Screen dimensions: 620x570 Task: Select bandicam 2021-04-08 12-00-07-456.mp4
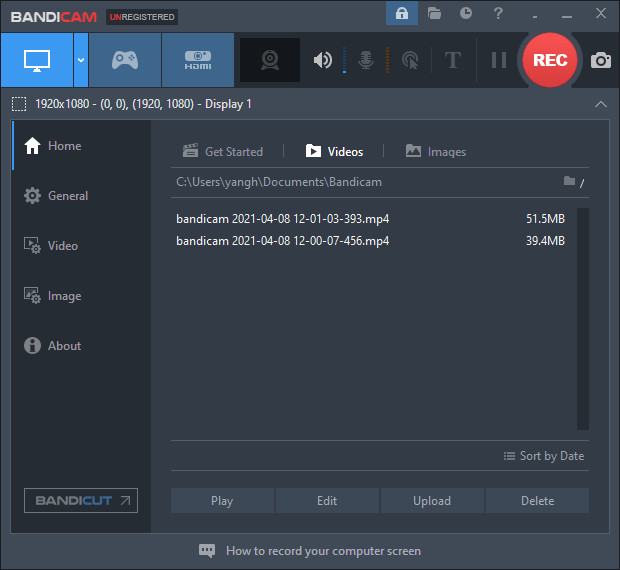(282, 241)
